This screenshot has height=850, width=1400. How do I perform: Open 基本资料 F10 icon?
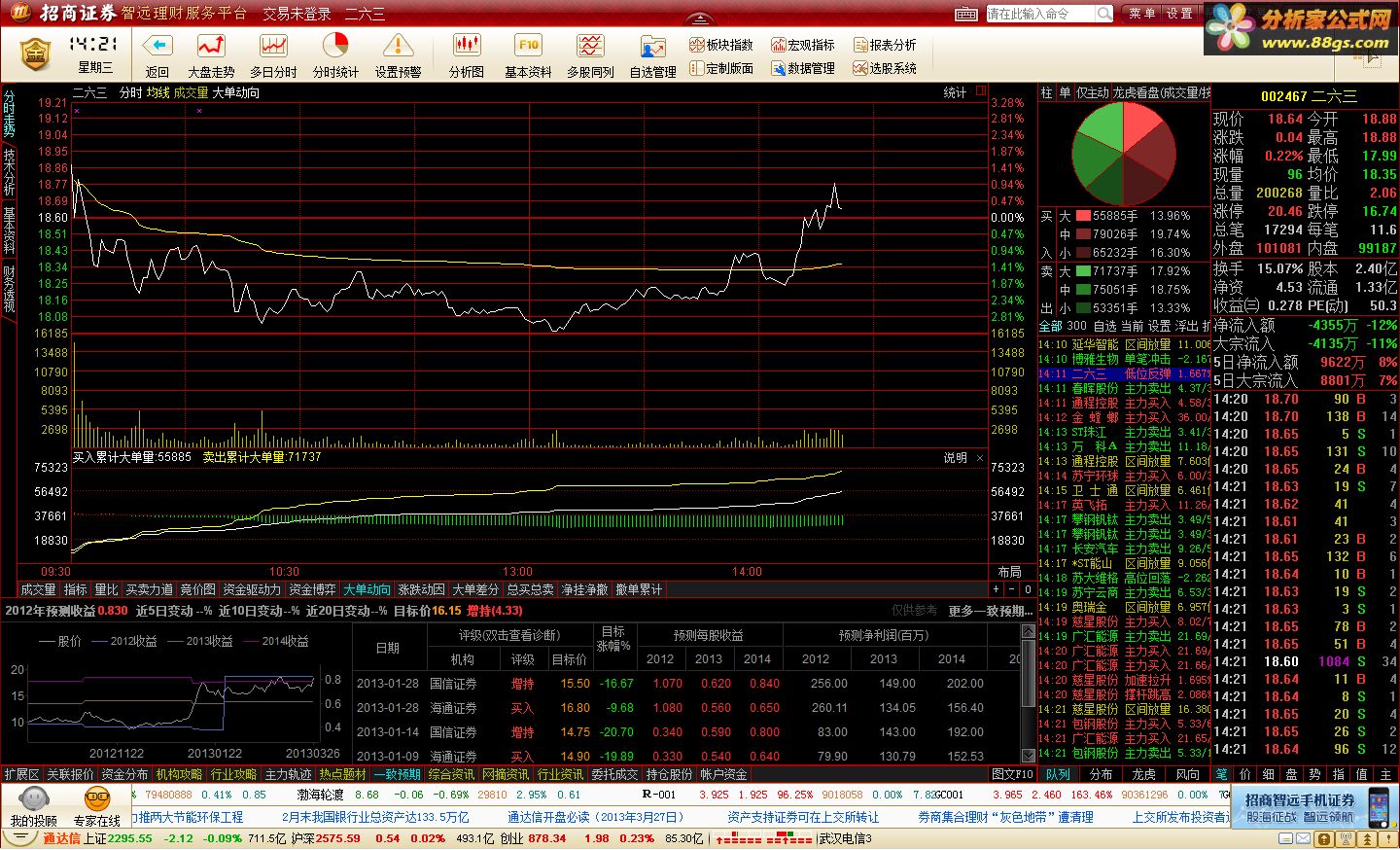[x=528, y=46]
